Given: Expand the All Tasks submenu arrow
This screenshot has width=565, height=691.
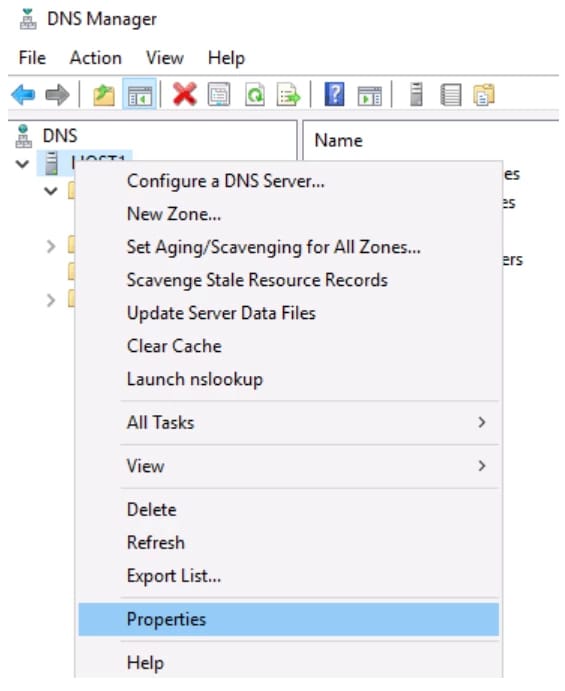Looking at the screenshot, I should click(x=482, y=422).
